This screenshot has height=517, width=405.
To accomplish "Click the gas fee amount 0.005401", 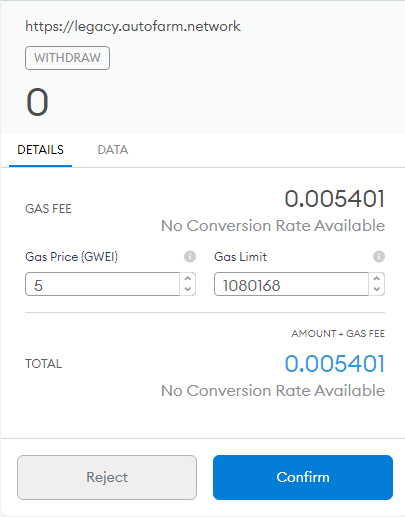I will coord(335,199).
